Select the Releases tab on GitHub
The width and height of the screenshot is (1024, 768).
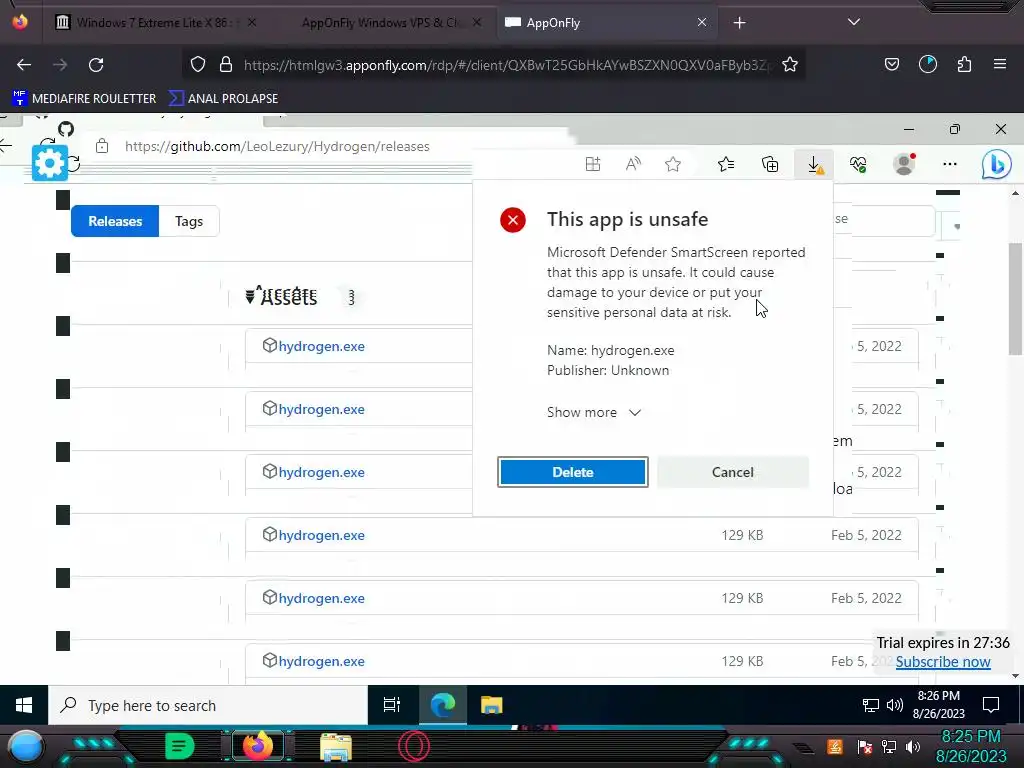coord(115,221)
